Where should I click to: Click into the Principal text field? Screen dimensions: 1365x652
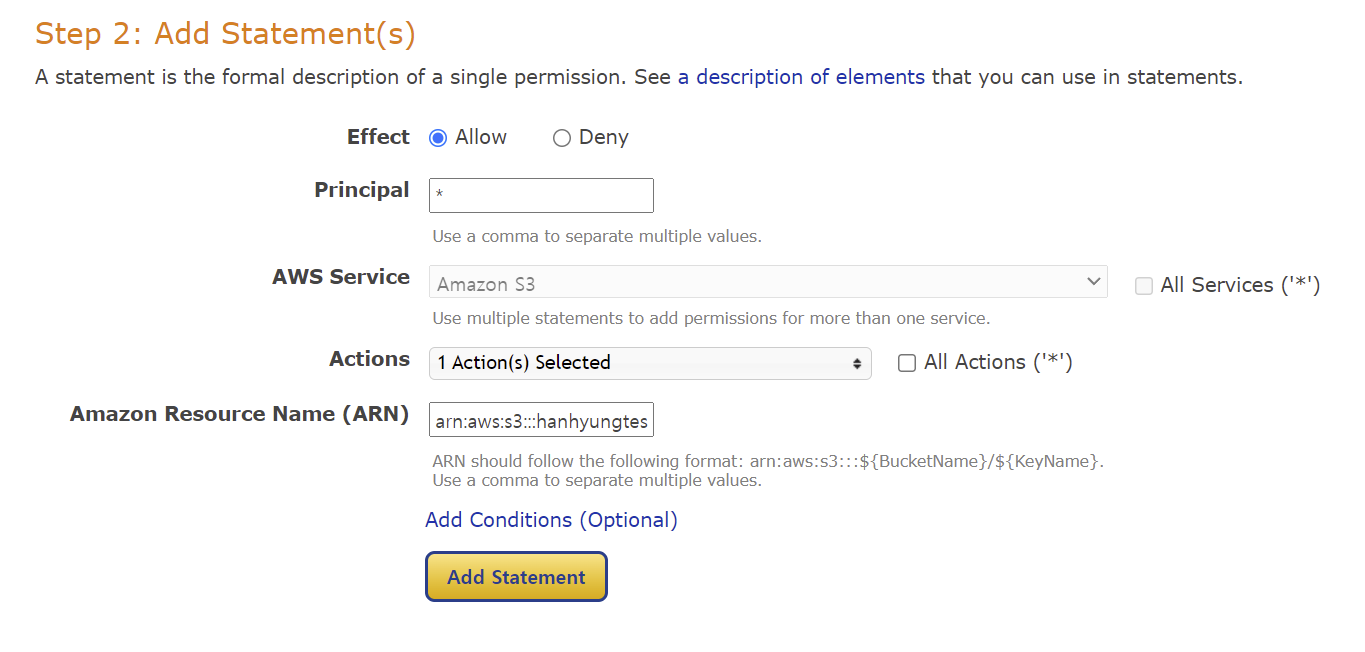(541, 196)
